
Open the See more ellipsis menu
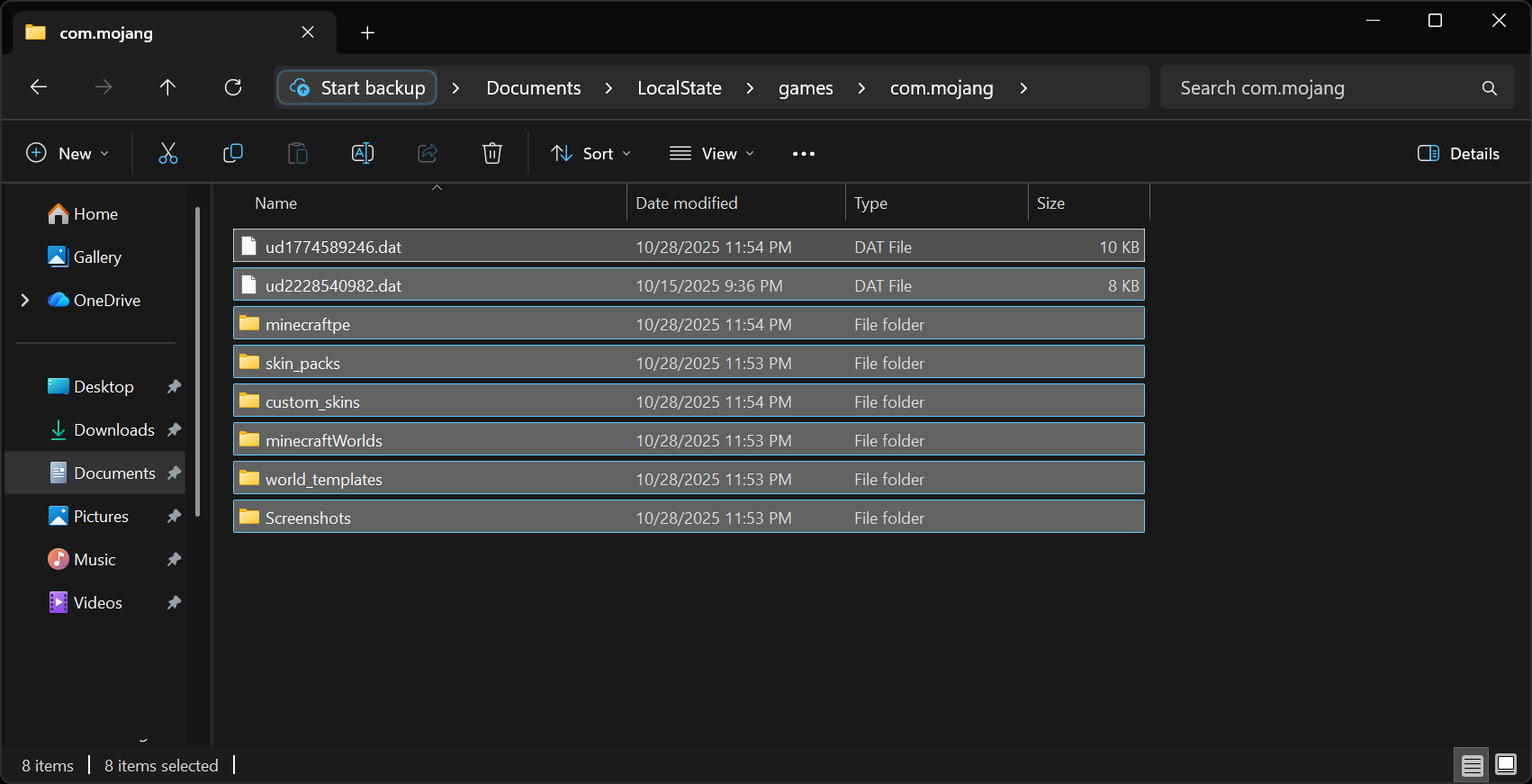click(x=804, y=154)
